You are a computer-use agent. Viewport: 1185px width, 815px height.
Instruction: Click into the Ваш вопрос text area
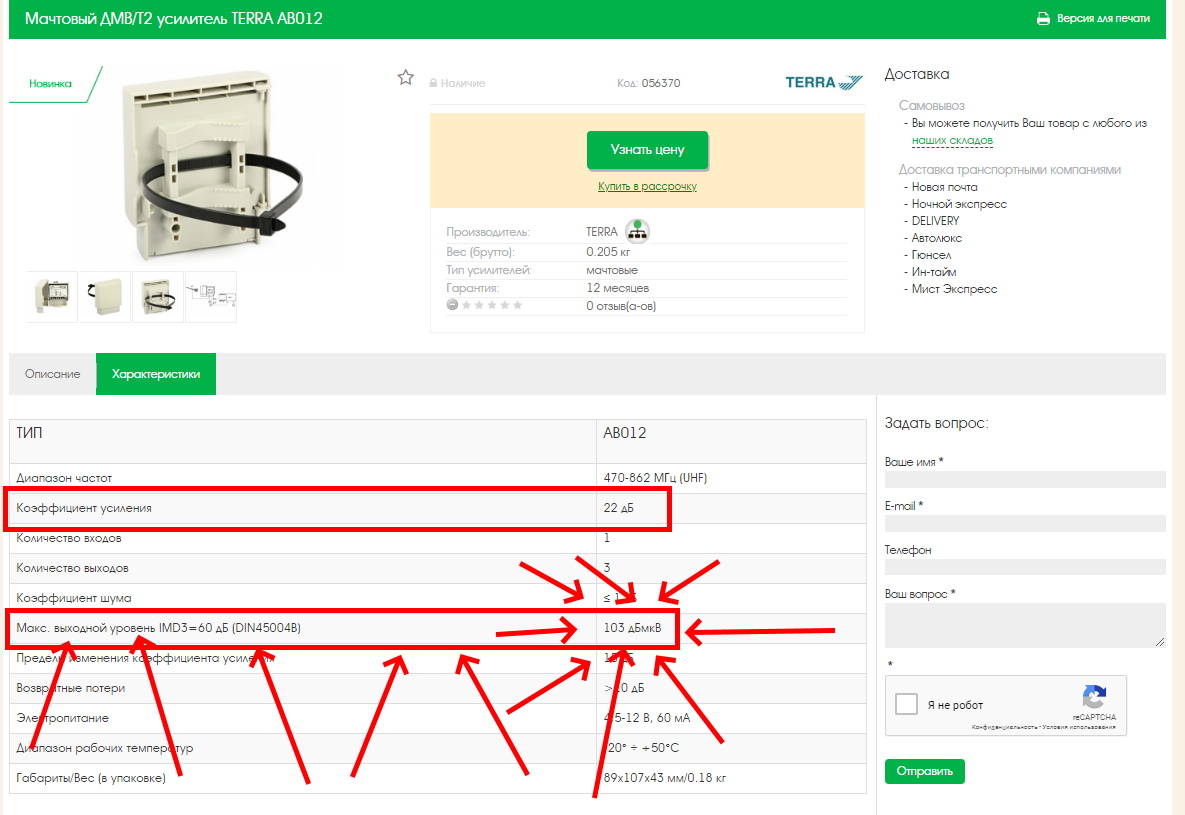(1025, 624)
